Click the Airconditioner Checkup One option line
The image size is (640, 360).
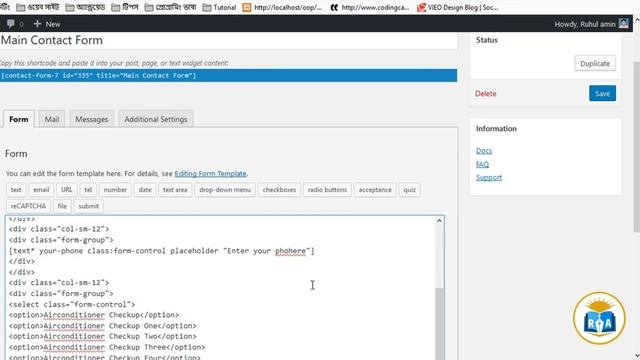tap(102, 326)
